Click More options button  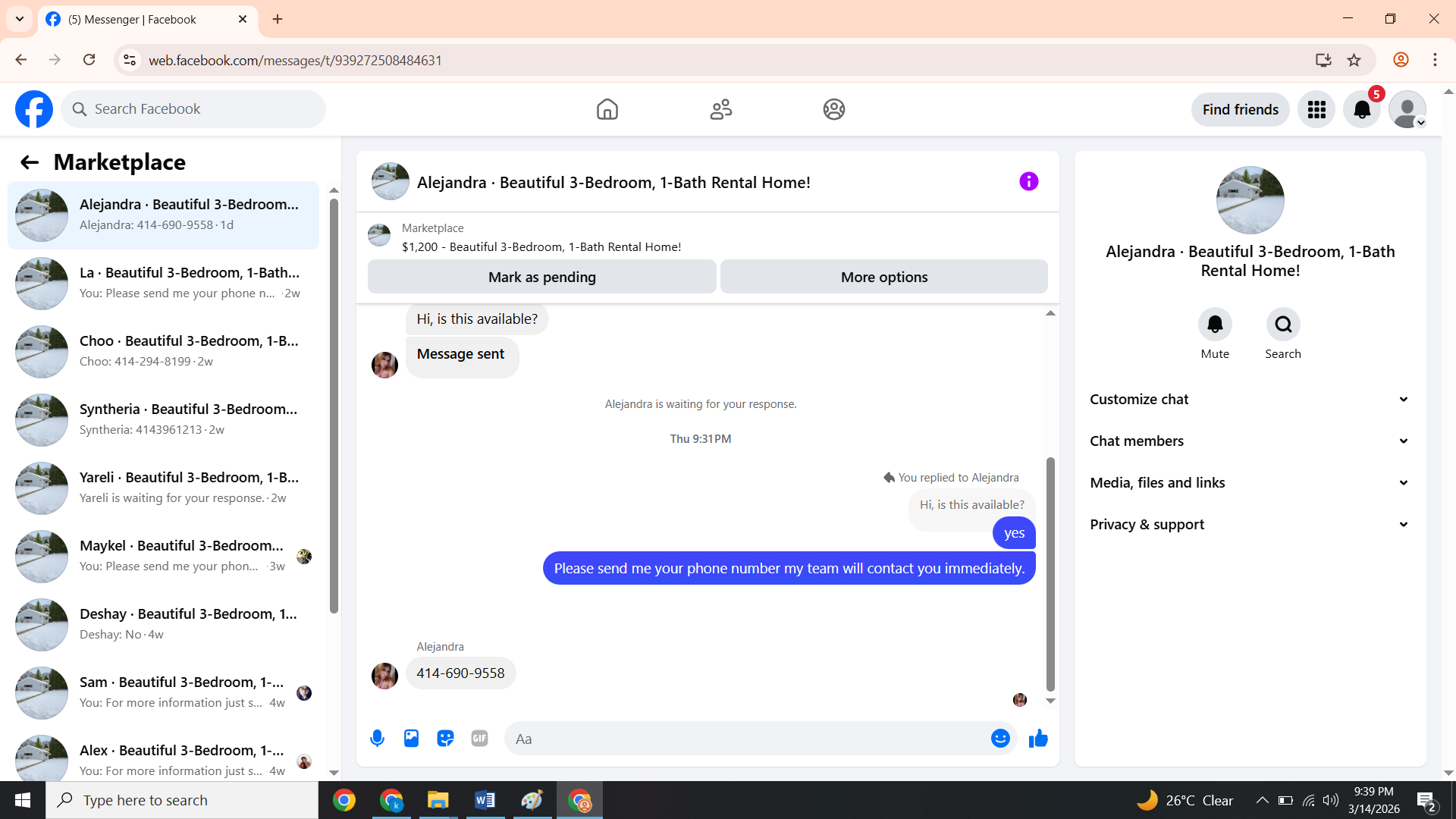pyautogui.click(x=883, y=277)
